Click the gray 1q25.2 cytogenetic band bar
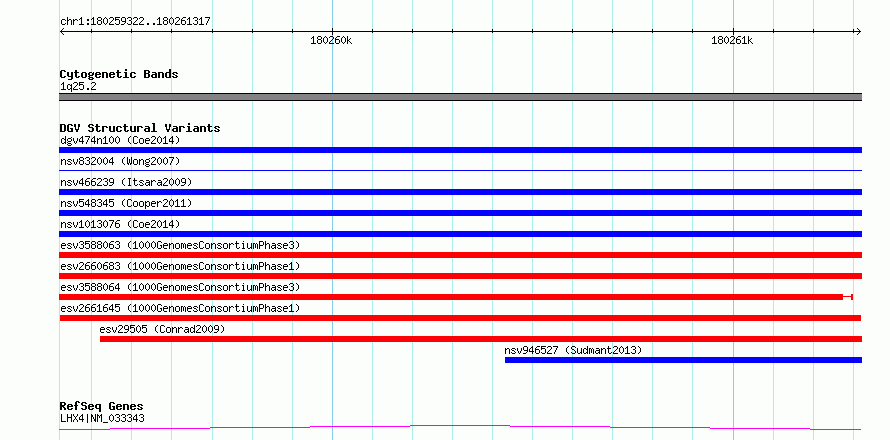Viewport: 890px width, 440px height. (460, 97)
